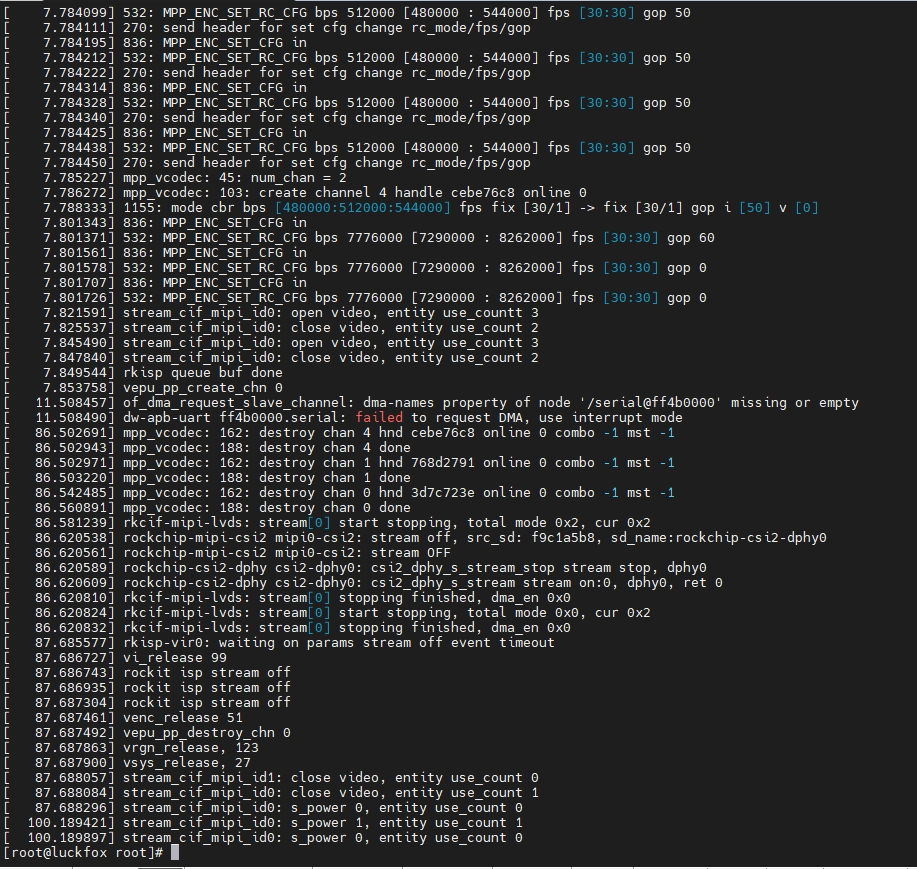Click the 'create channel 4 handle cebe76c8' line
Image resolution: width=917 pixels, height=869 pixels.
(295, 192)
